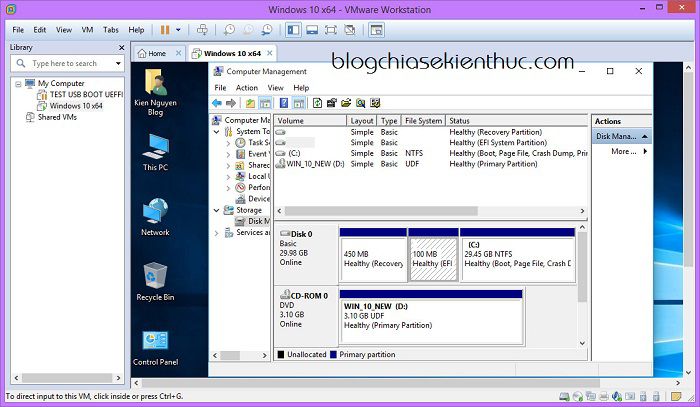Viewport: 700px width, 407px height.
Task: Click the Forward arrow in Computer Management
Action: click(231, 104)
